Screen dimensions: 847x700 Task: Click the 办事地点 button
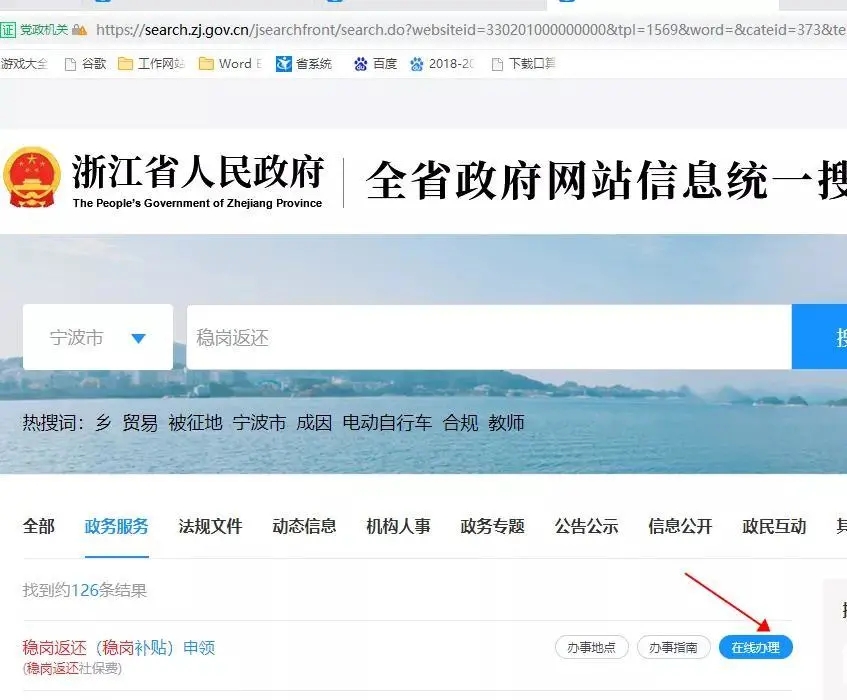pyautogui.click(x=591, y=647)
